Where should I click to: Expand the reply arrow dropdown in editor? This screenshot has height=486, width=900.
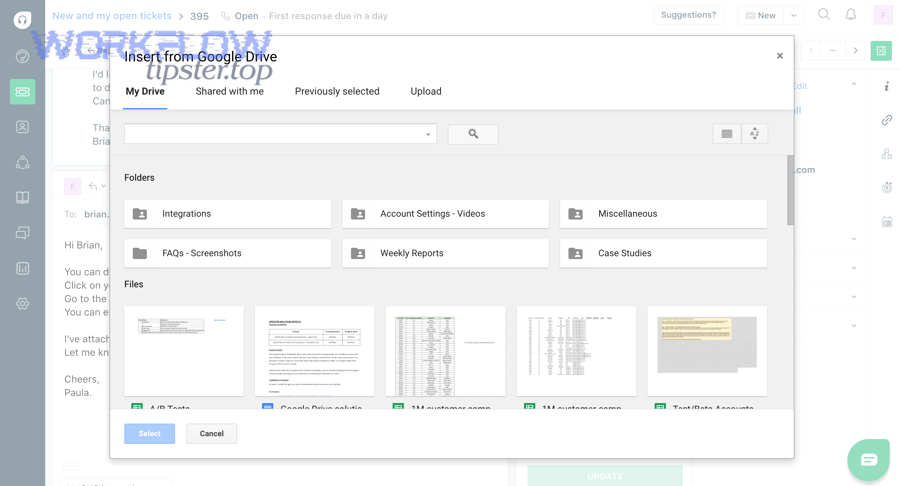coord(103,186)
